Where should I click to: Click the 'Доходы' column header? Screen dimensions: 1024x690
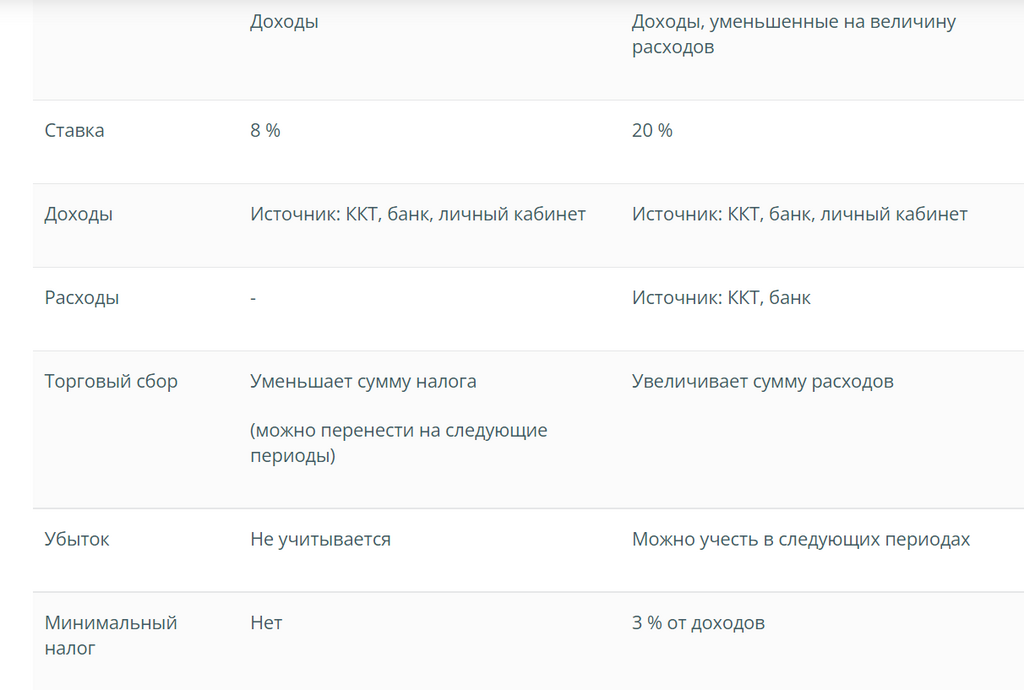(284, 22)
